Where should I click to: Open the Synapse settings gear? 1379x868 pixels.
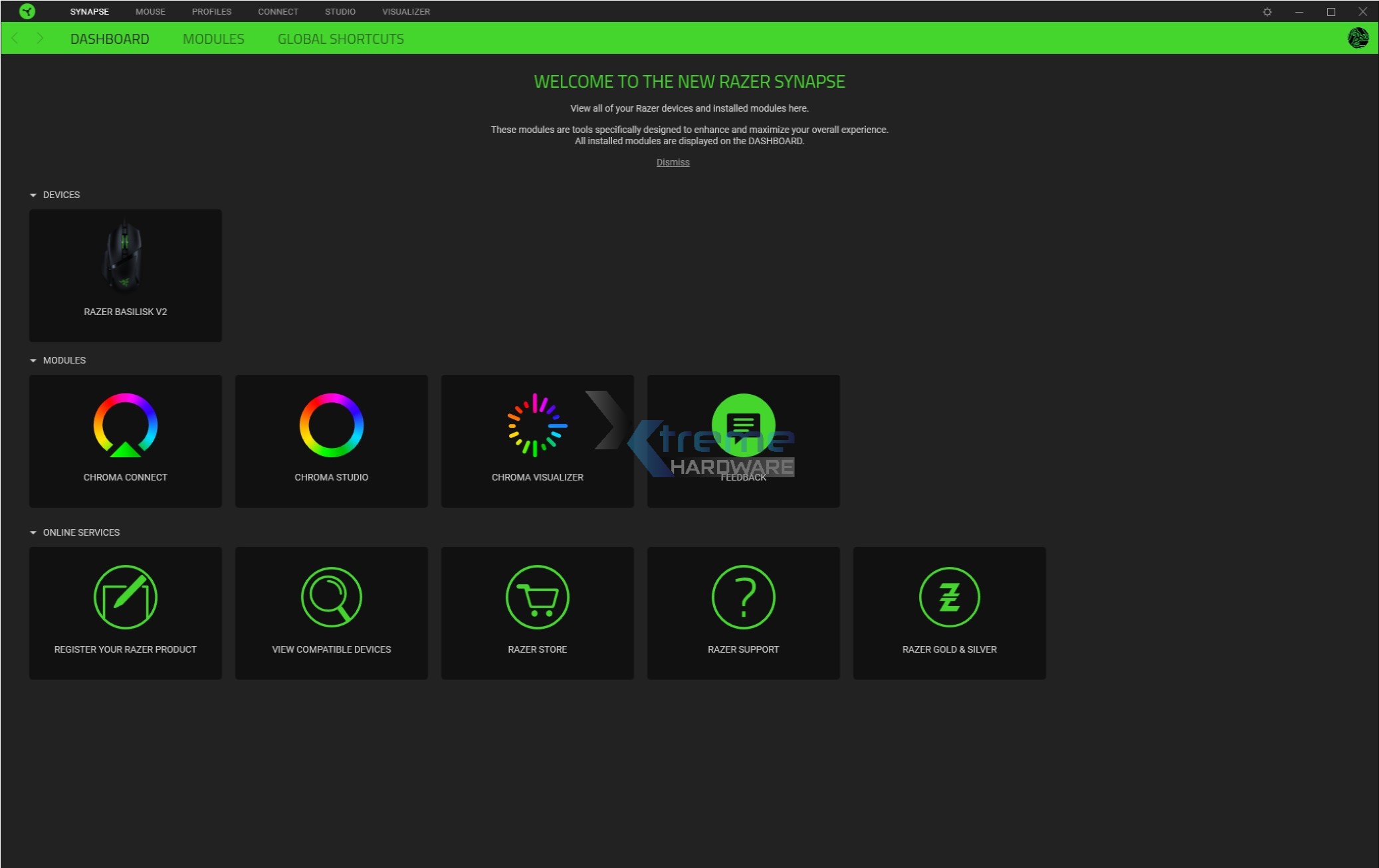click(1267, 11)
